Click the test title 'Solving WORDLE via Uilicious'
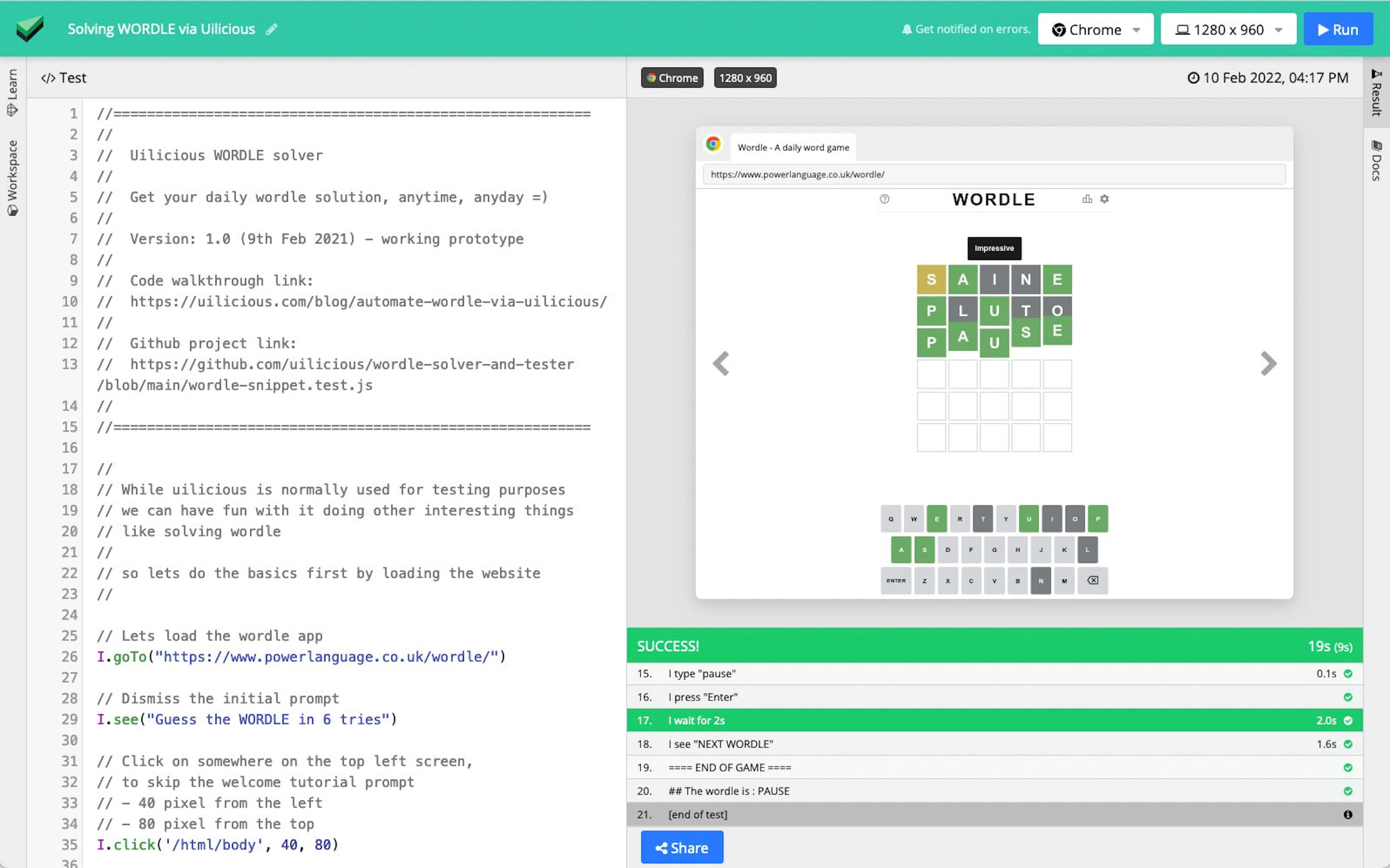This screenshot has height=868, width=1390. (x=161, y=29)
